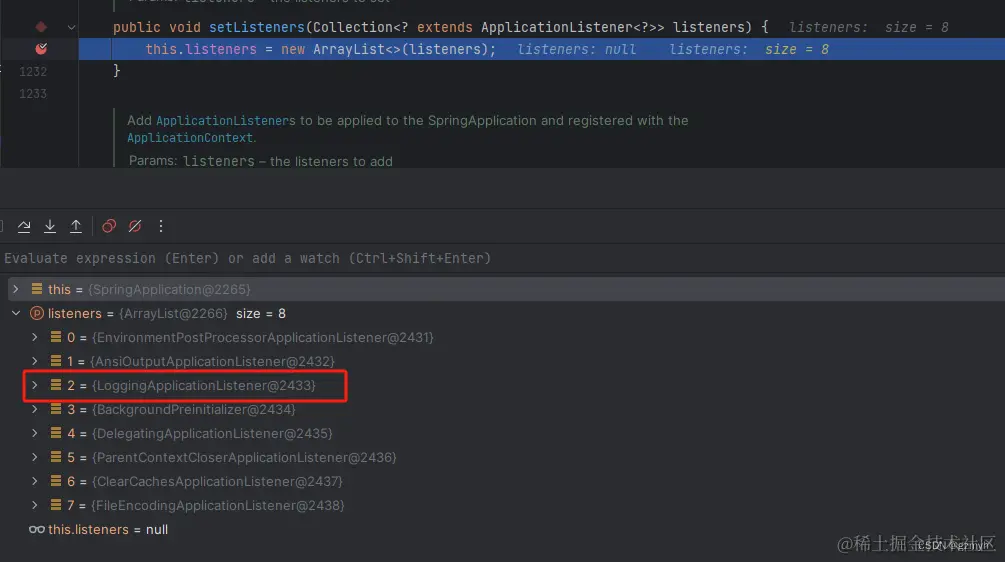
Task: Select '{LoggingApplicationListener@2433}' value text
Action: click(204, 385)
